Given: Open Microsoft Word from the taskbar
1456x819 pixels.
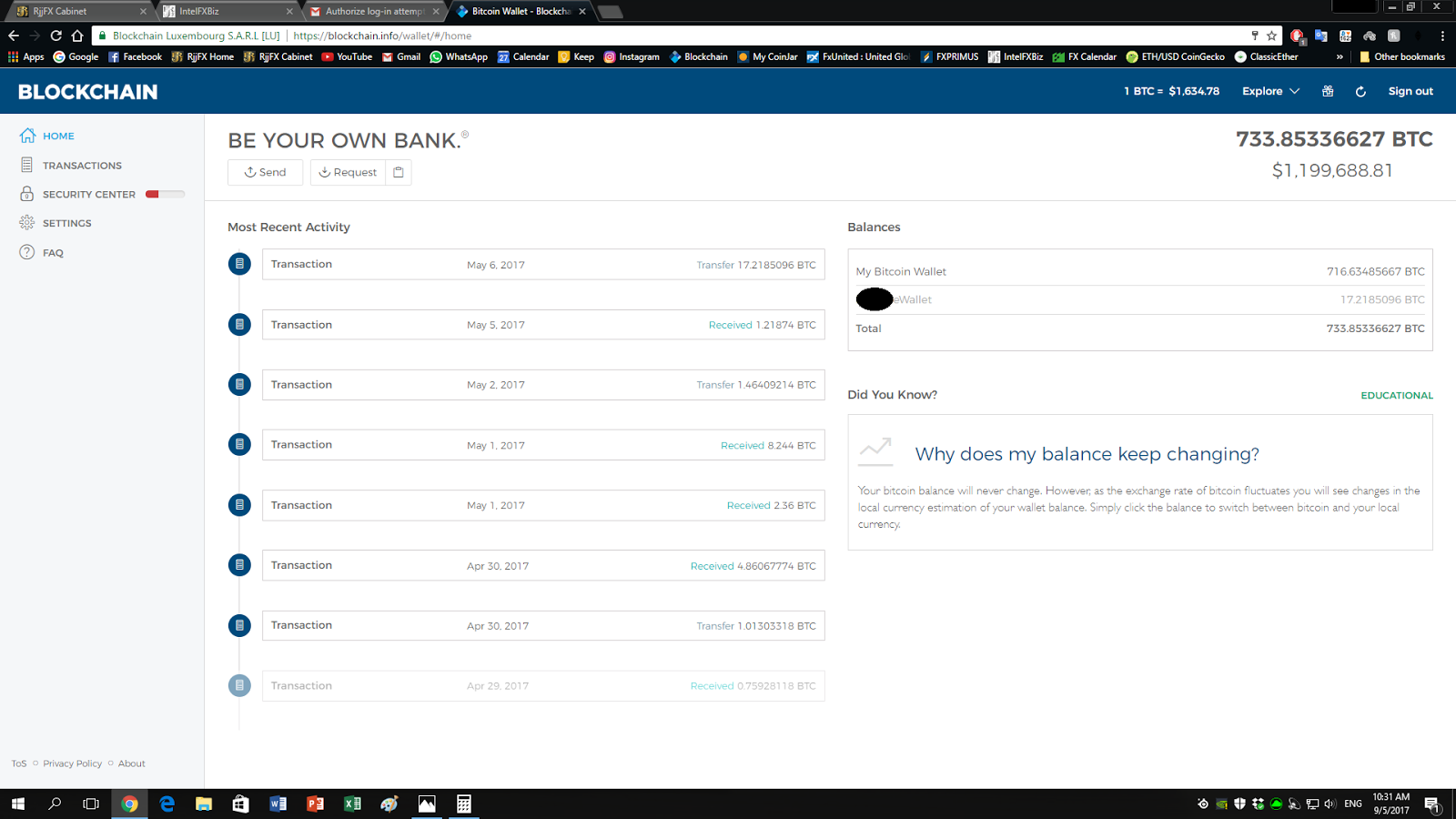Looking at the screenshot, I should (x=278, y=804).
